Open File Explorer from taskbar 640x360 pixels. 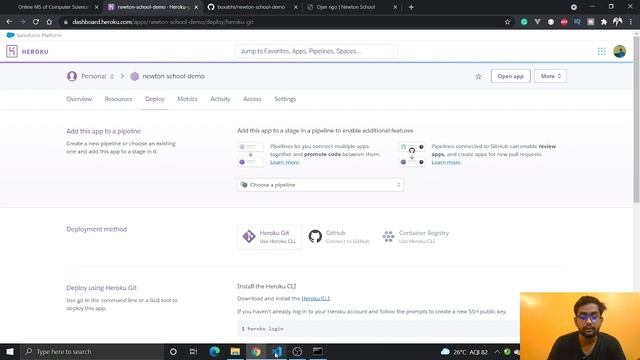(235, 351)
